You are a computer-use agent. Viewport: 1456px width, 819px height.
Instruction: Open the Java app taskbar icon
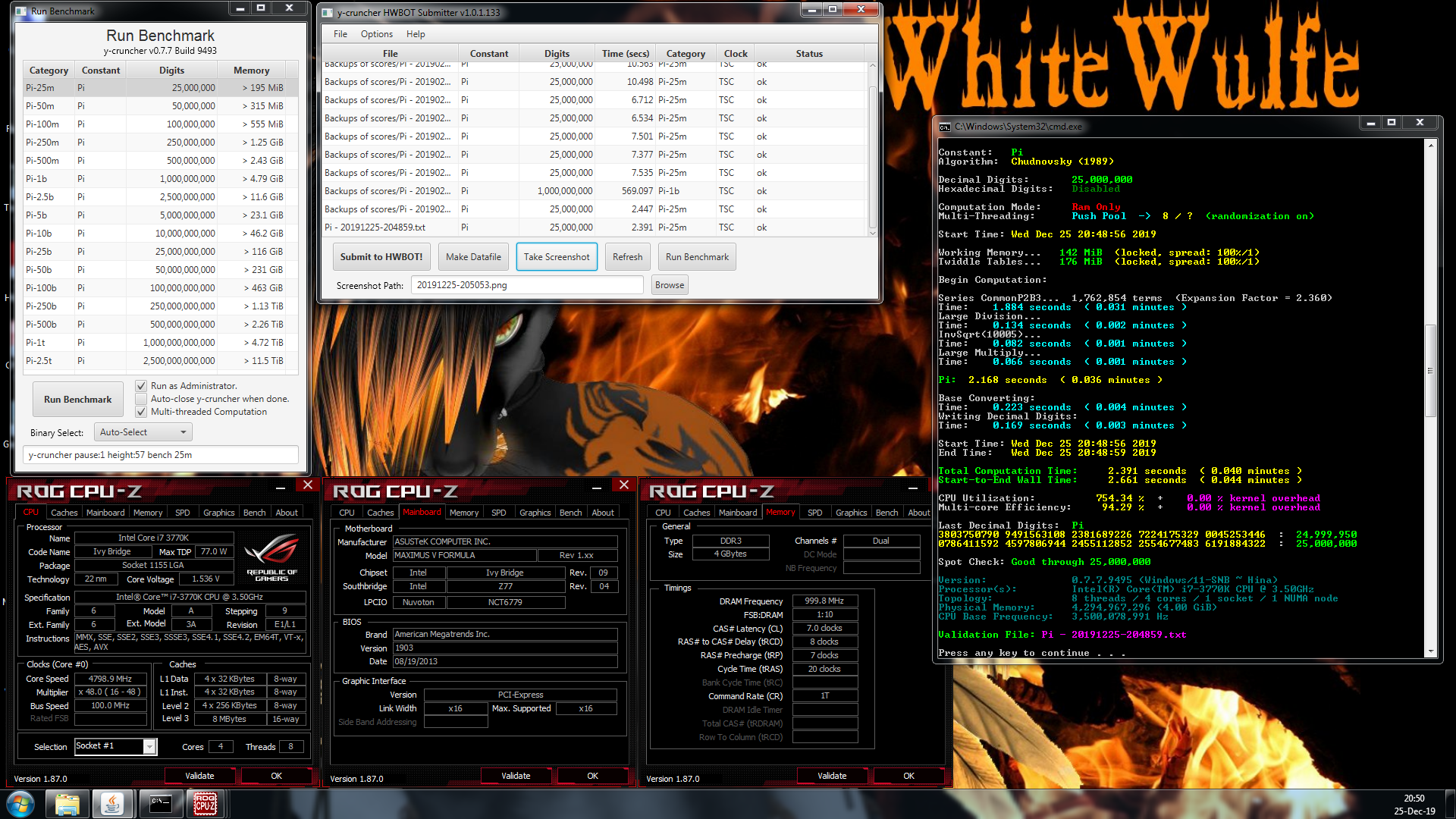click(x=112, y=804)
